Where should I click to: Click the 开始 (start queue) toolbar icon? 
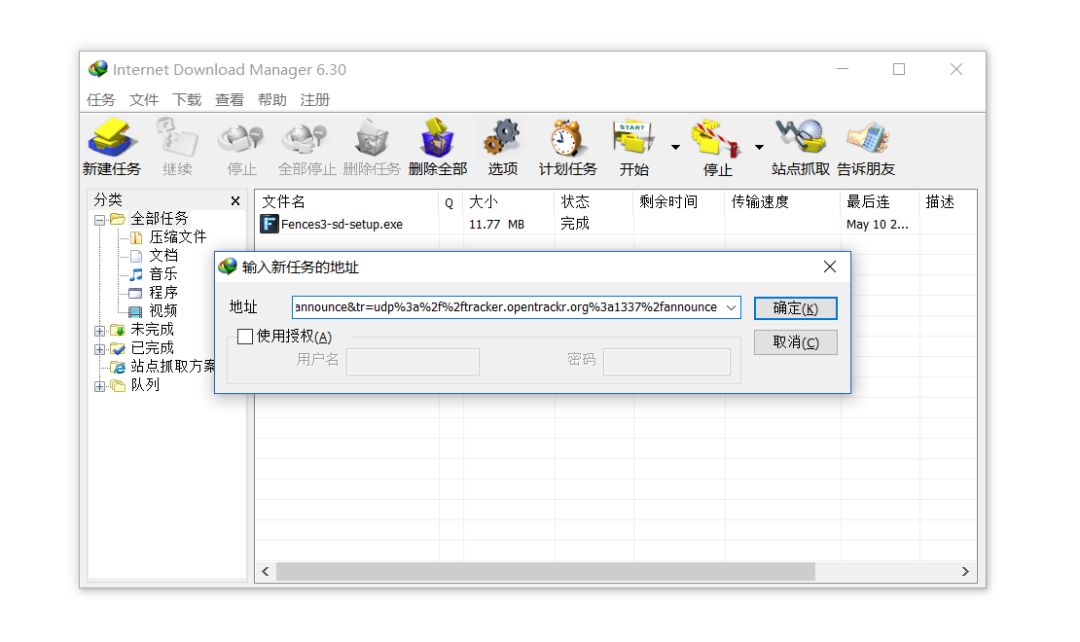coord(634,138)
